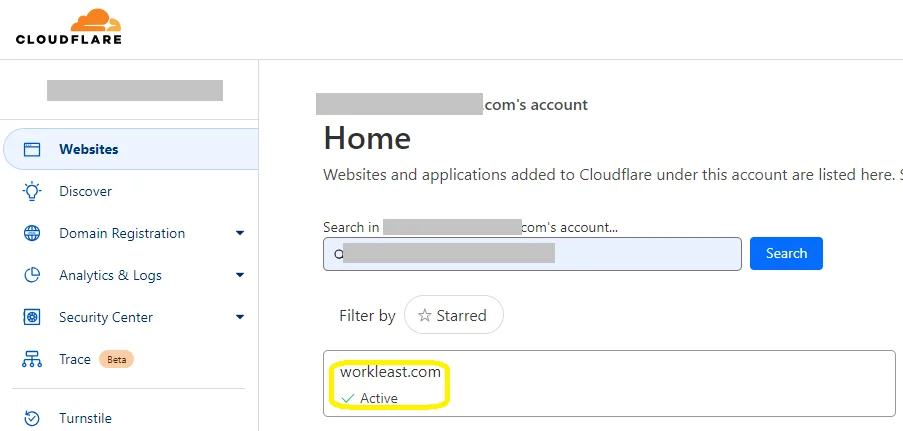Click the Discover lightbulb icon
This screenshot has width=903, height=431.
32,191
